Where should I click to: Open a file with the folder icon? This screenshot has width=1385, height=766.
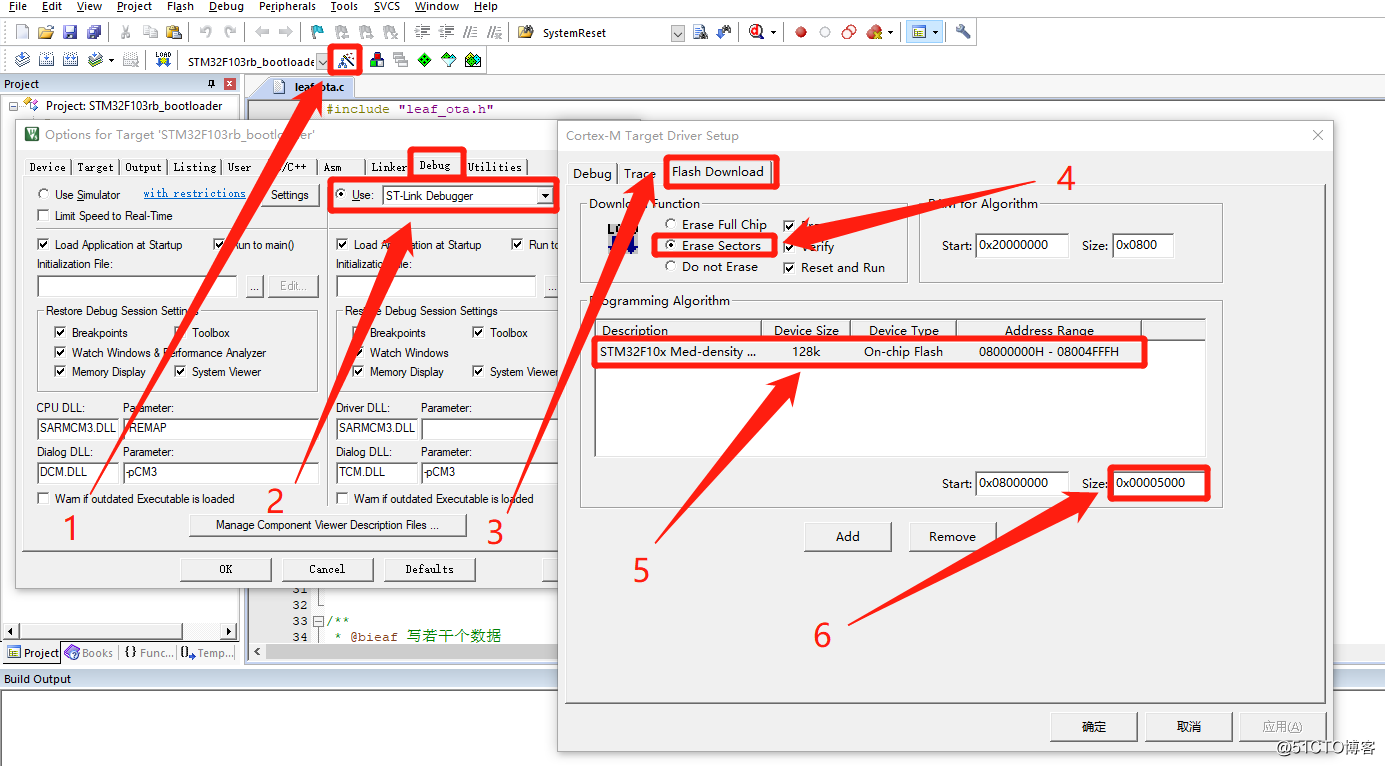click(46, 32)
